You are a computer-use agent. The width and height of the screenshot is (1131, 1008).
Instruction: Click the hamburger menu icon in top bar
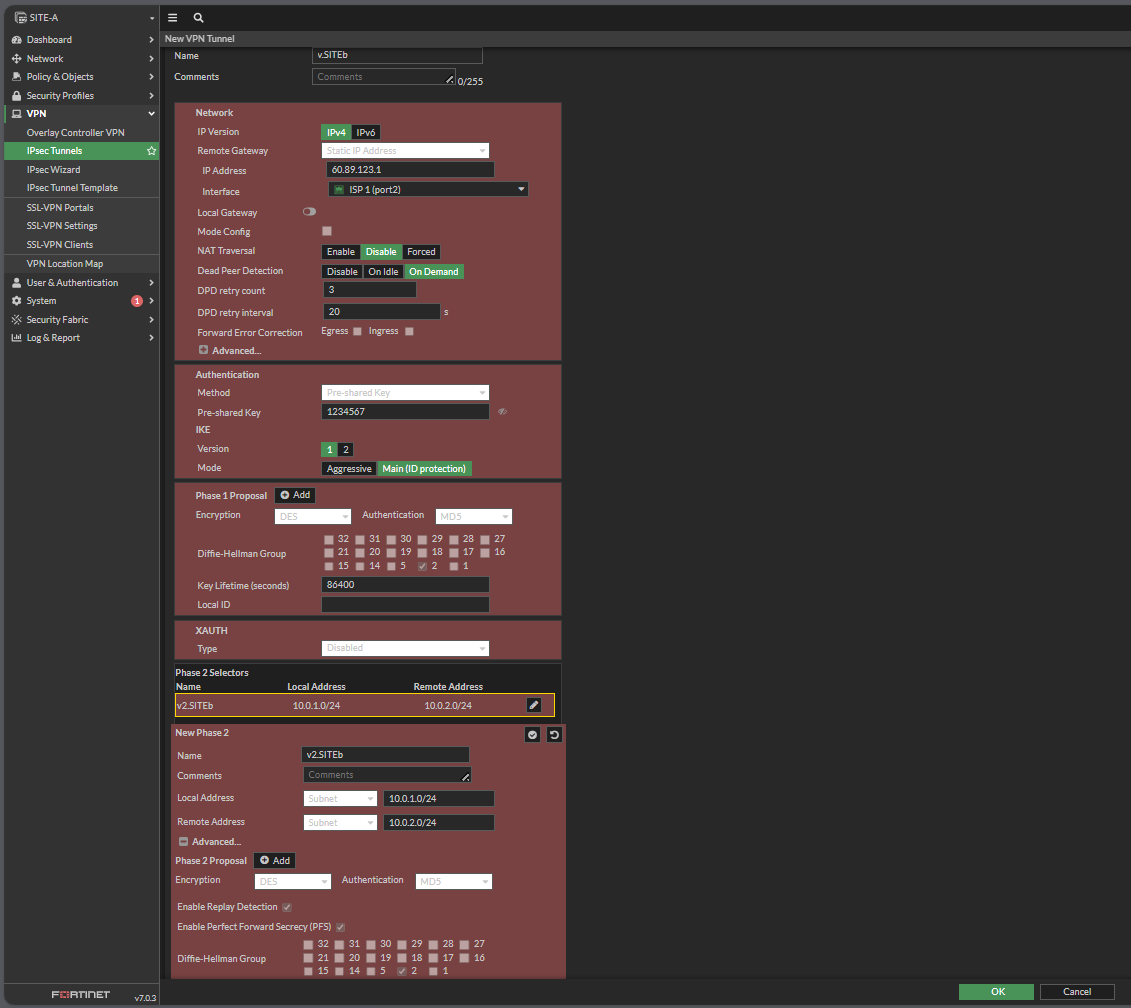pyautogui.click(x=173, y=18)
